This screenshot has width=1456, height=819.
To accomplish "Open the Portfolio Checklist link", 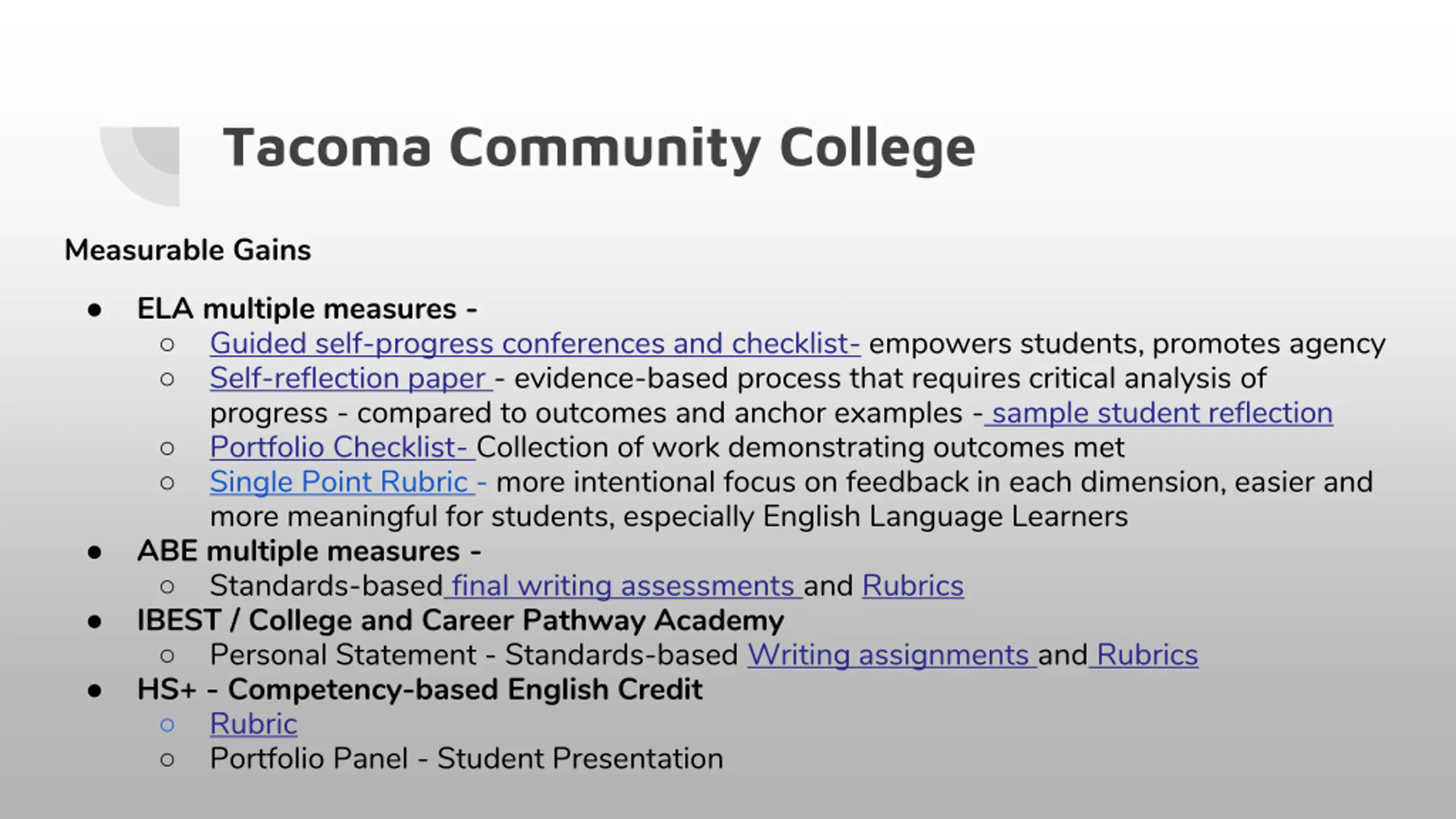I will [342, 448].
